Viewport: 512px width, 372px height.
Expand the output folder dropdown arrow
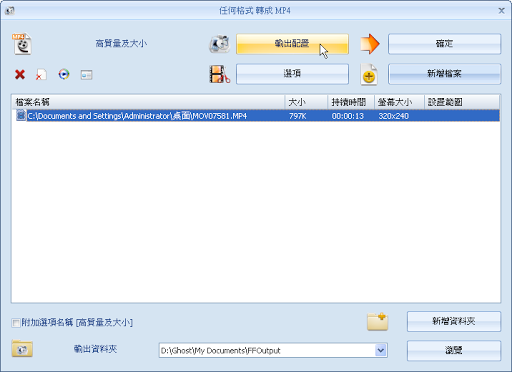point(381,350)
